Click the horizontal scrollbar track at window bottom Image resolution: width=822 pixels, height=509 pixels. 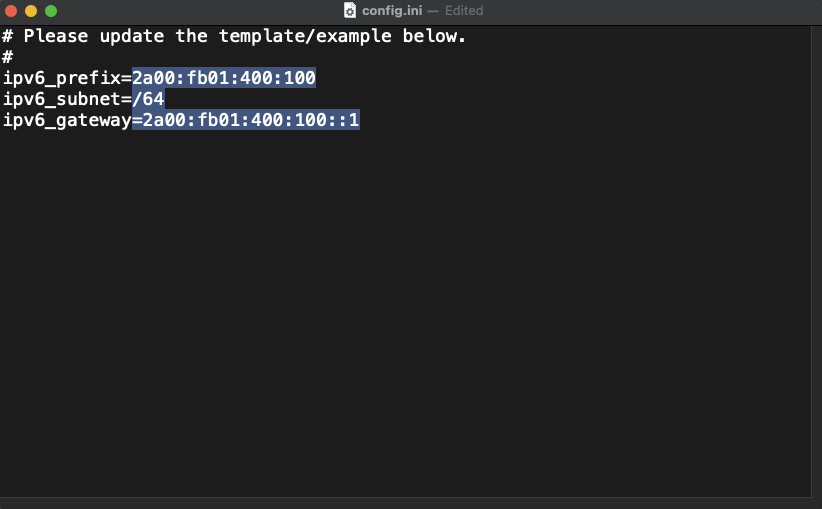pos(405,503)
